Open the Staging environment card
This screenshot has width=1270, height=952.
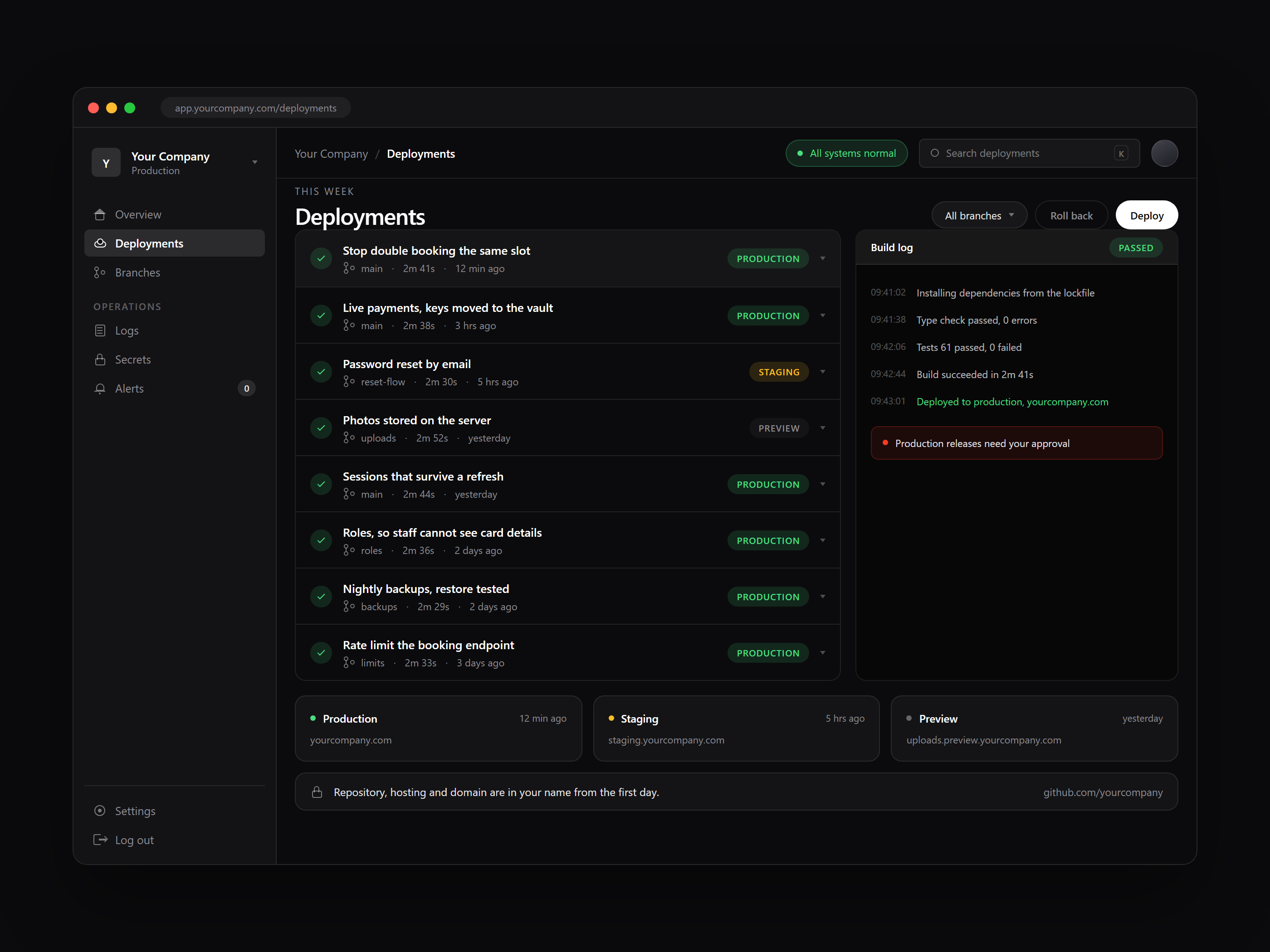coord(736,729)
